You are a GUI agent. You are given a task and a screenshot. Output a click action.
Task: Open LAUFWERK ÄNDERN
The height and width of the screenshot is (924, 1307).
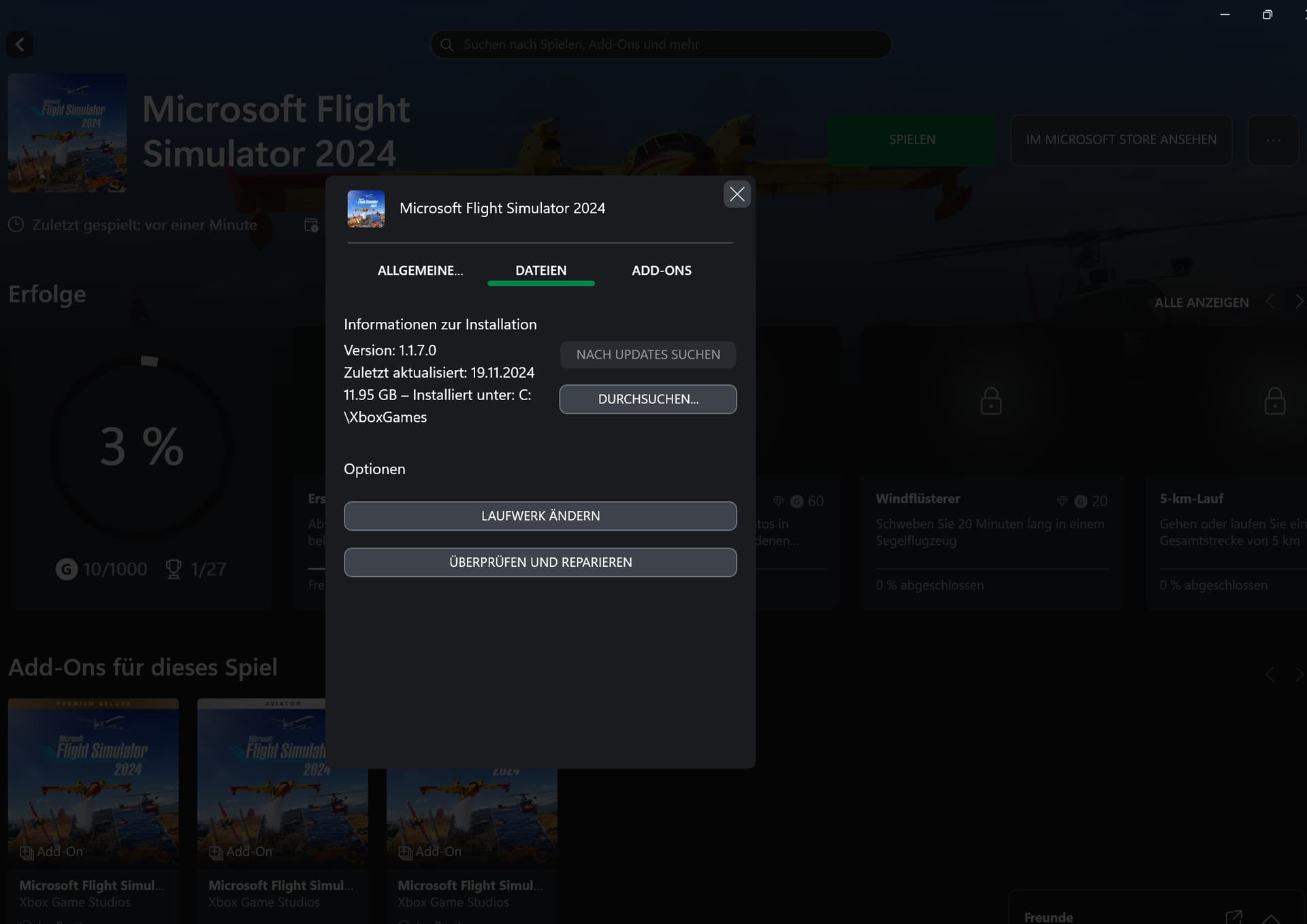tap(540, 516)
